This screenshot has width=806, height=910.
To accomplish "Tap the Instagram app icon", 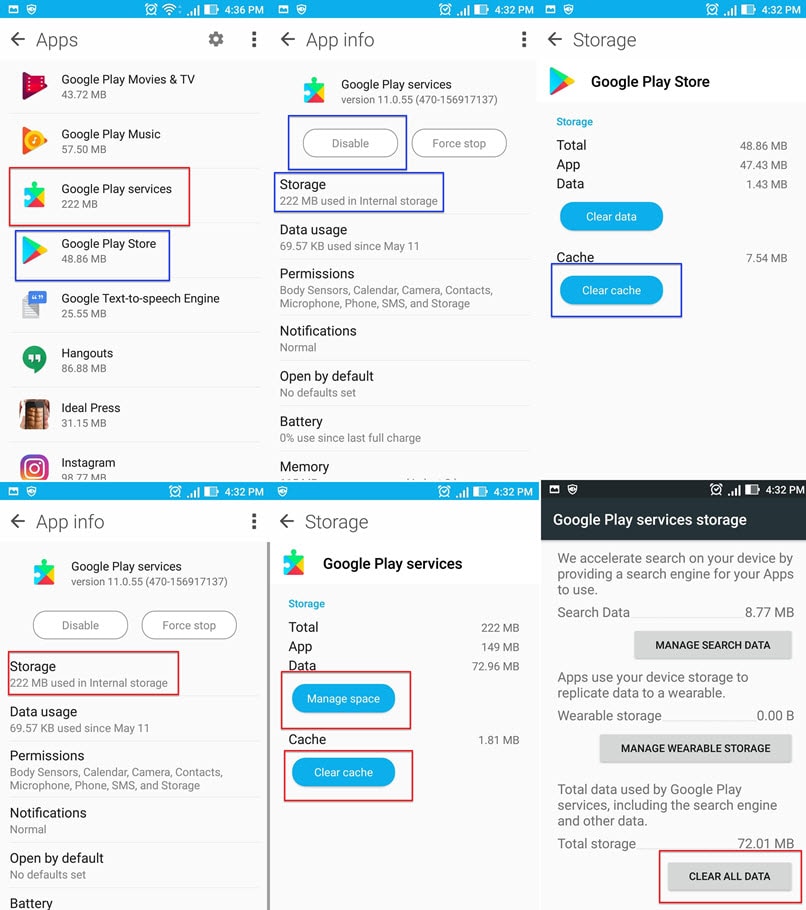I will coord(34,468).
